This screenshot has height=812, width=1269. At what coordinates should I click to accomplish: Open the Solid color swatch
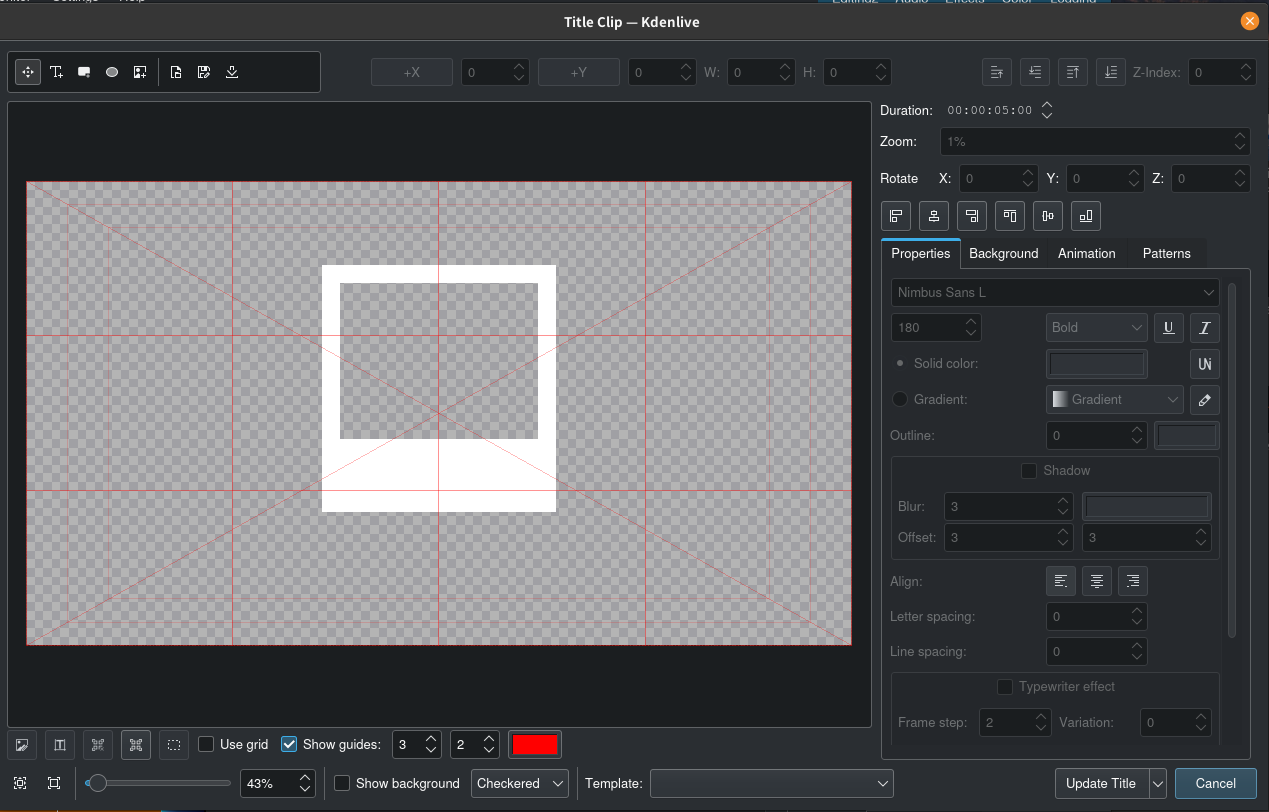1096,363
